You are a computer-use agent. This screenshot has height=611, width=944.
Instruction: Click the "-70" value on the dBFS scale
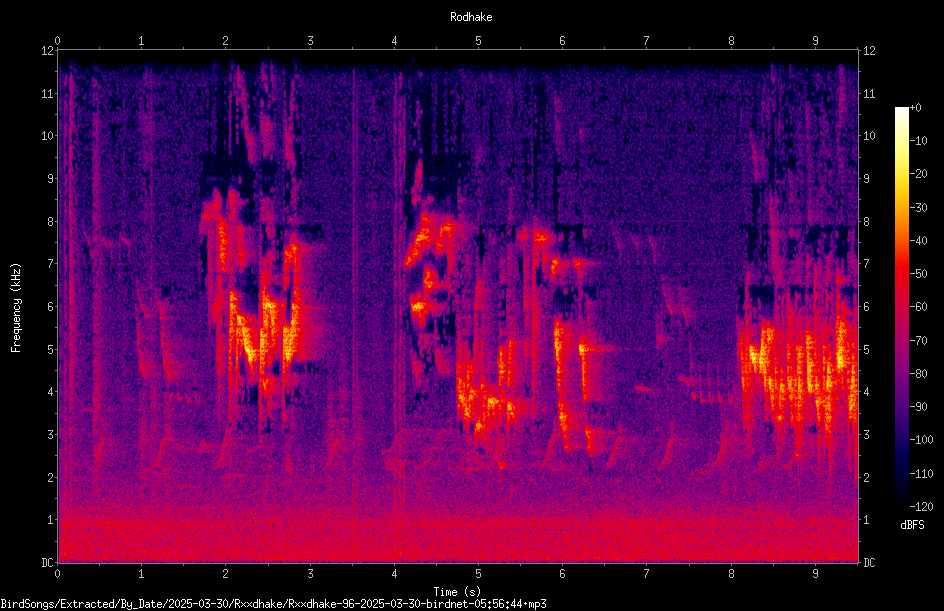919,341
